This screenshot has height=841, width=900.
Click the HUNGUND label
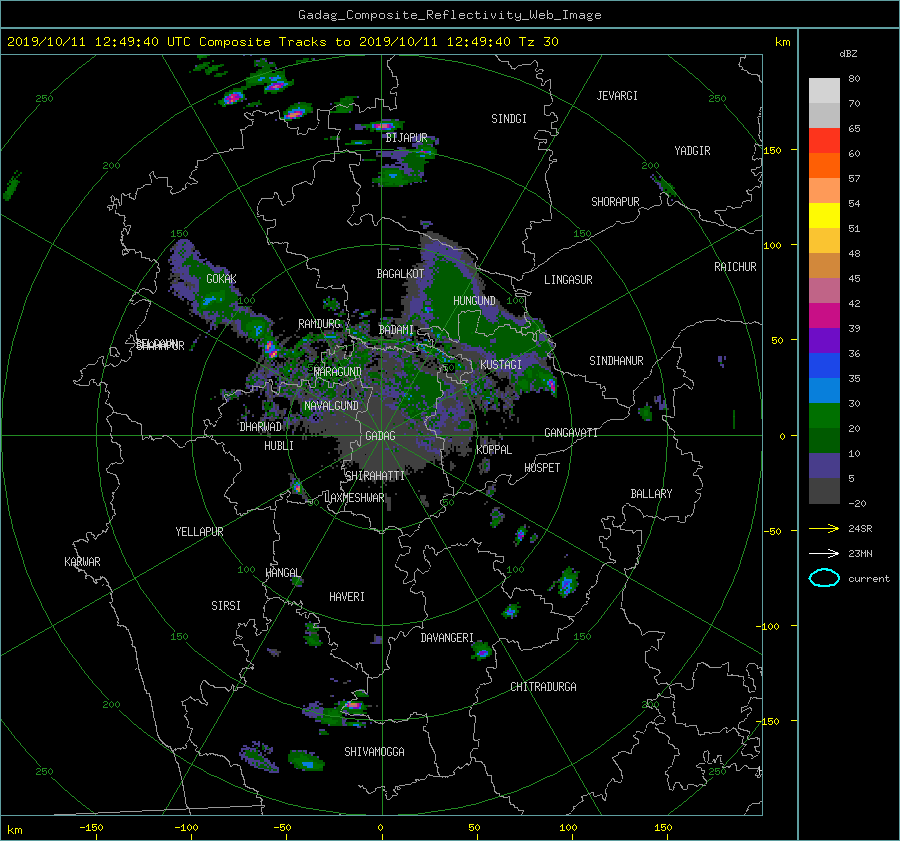click(474, 301)
